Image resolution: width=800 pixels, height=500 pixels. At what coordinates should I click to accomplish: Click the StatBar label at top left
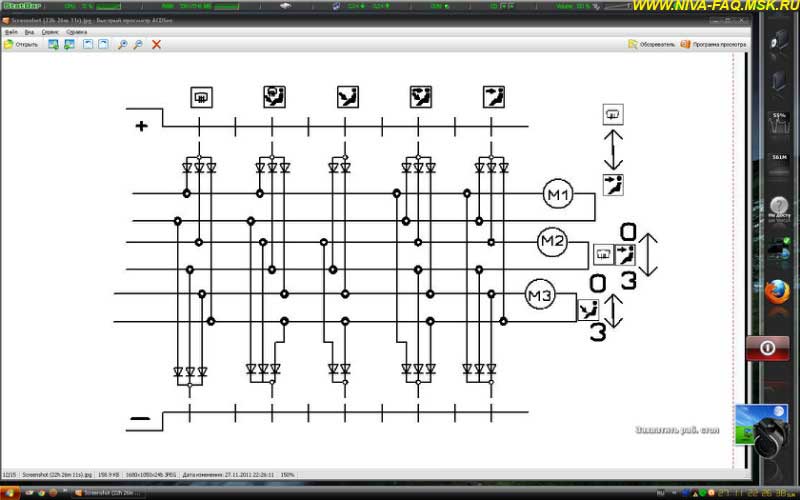pos(22,6)
